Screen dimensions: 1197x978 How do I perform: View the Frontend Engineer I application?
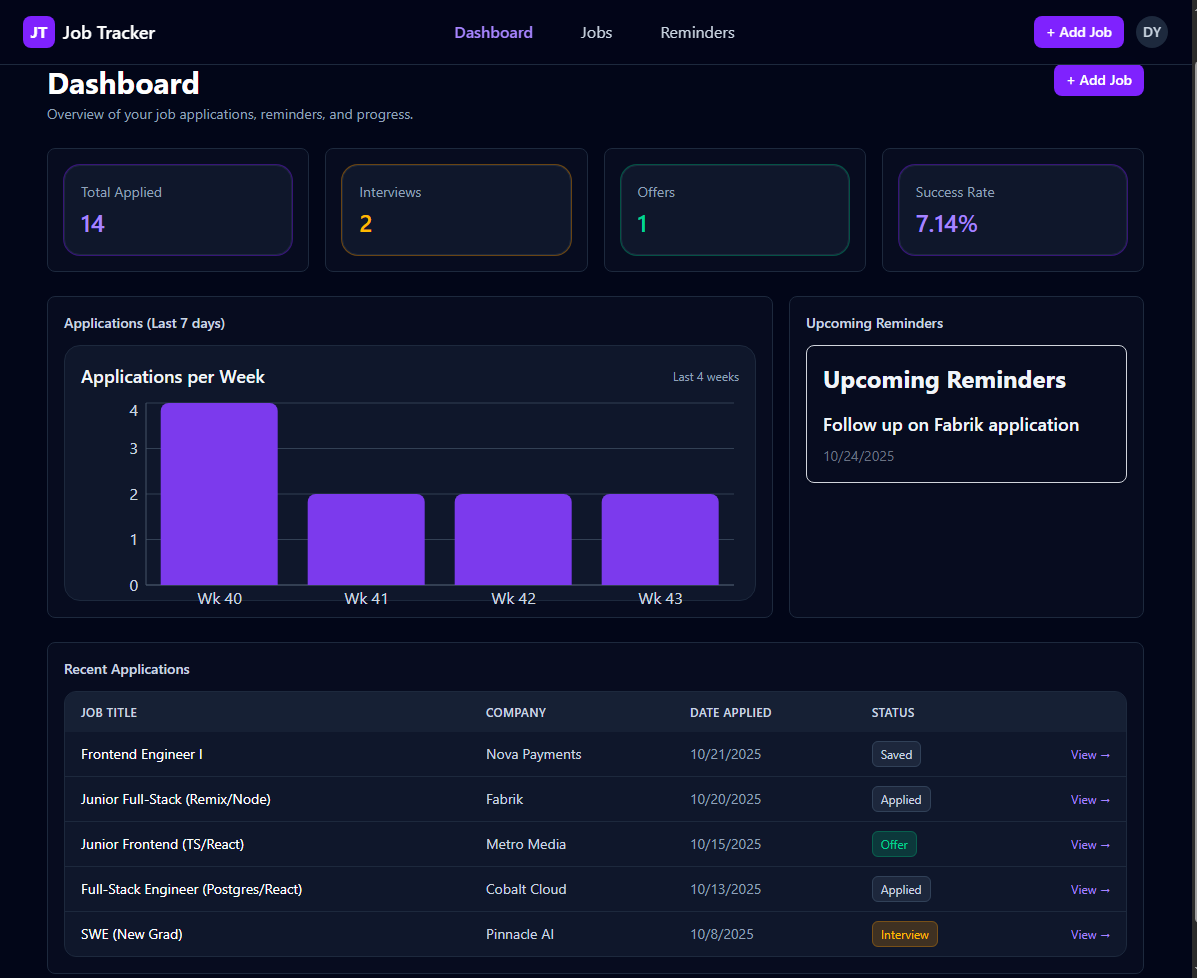(x=1089, y=754)
